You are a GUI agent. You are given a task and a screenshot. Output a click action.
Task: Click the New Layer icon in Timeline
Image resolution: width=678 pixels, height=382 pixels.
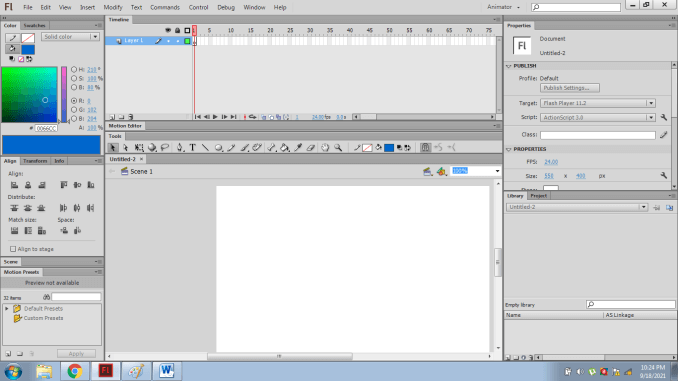point(112,117)
